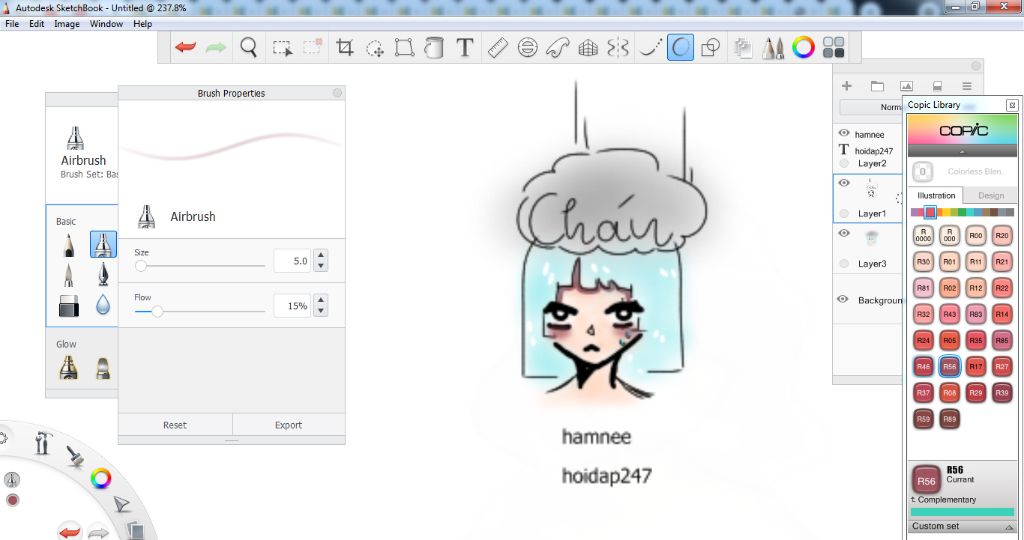Open the Draw Styles shapes tool
The width and height of the screenshot is (1024, 540).
[x=710, y=47]
